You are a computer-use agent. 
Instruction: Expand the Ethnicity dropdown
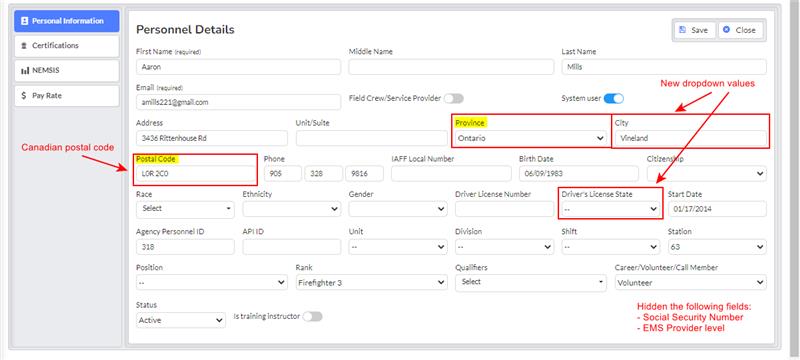click(x=292, y=209)
